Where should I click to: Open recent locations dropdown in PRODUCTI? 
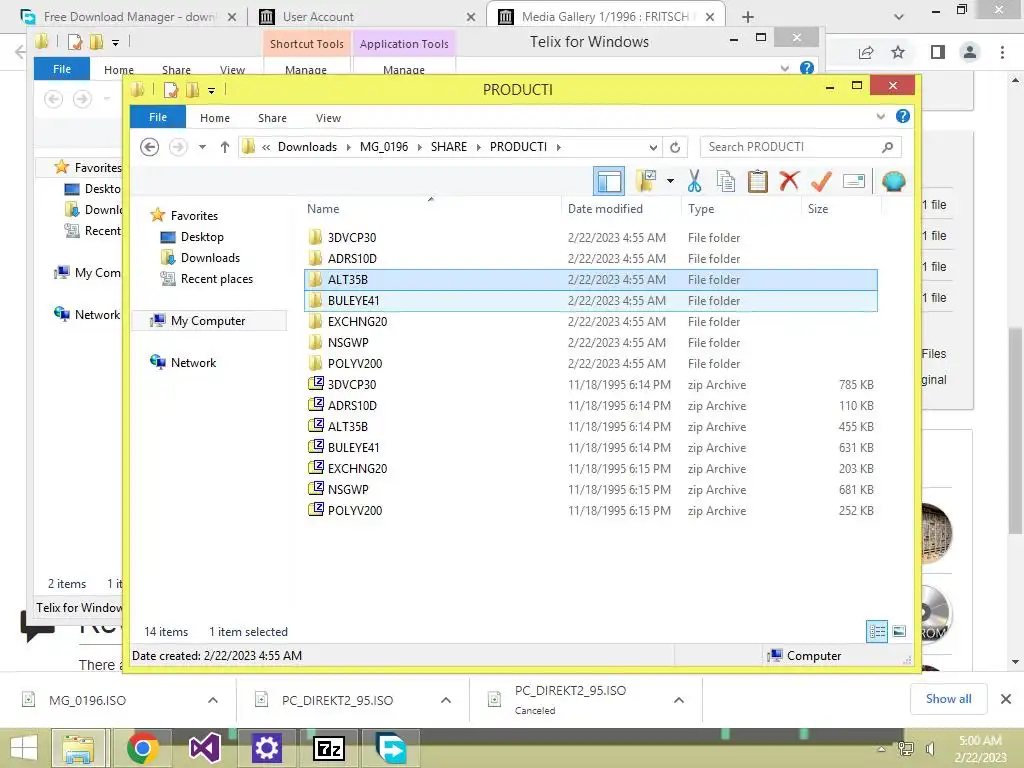(x=202, y=147)
